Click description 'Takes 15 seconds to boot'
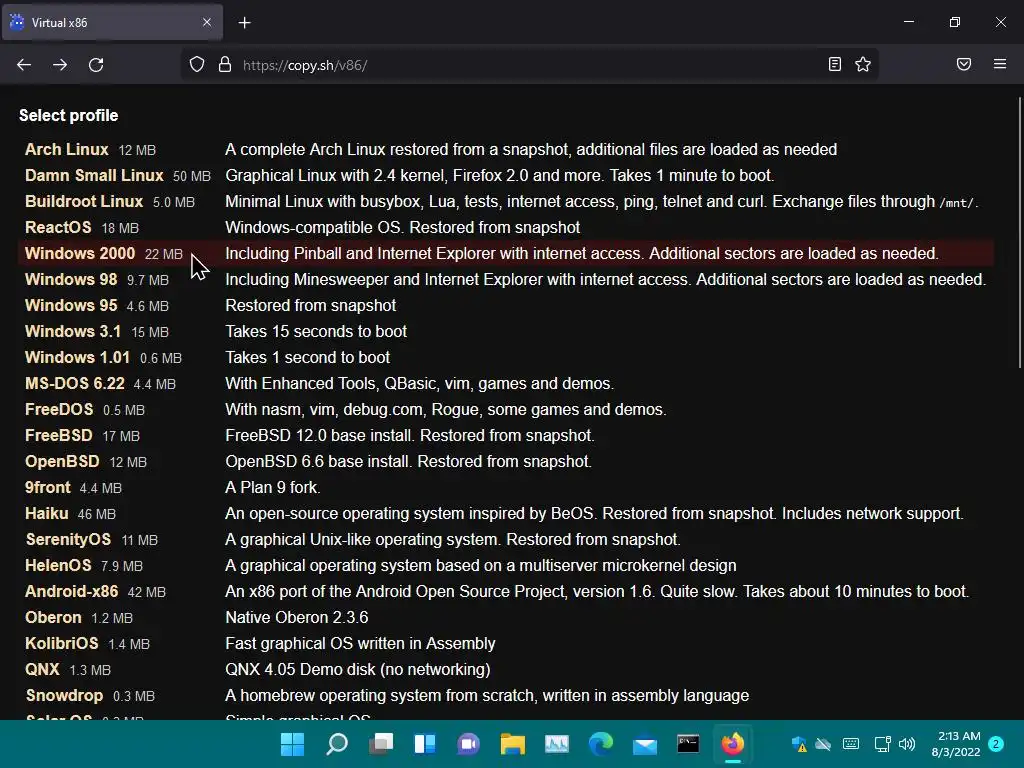 point(316,332)
